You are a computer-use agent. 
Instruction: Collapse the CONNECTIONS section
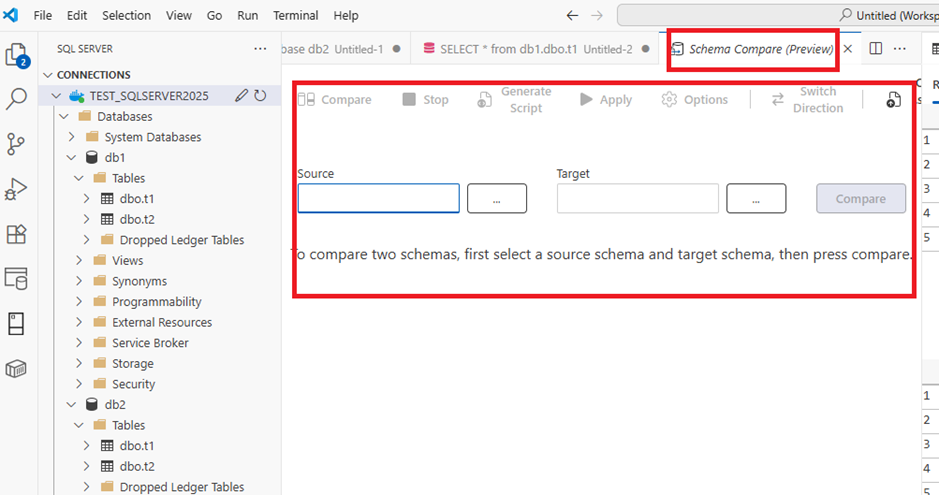coord(49,75)
